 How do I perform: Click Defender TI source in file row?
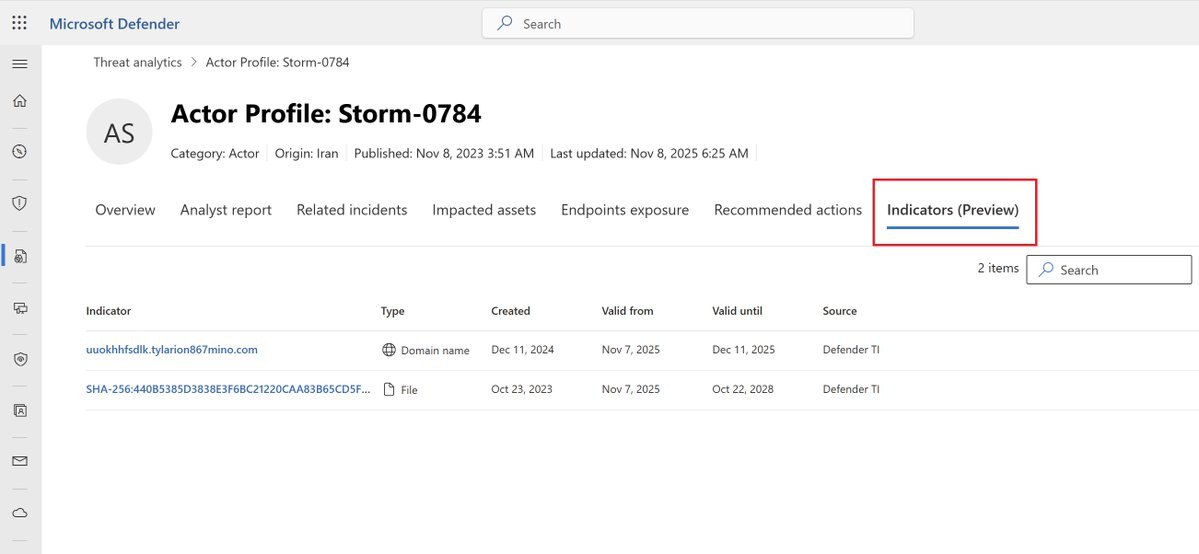pyautogui.click(x=851, y=389)
